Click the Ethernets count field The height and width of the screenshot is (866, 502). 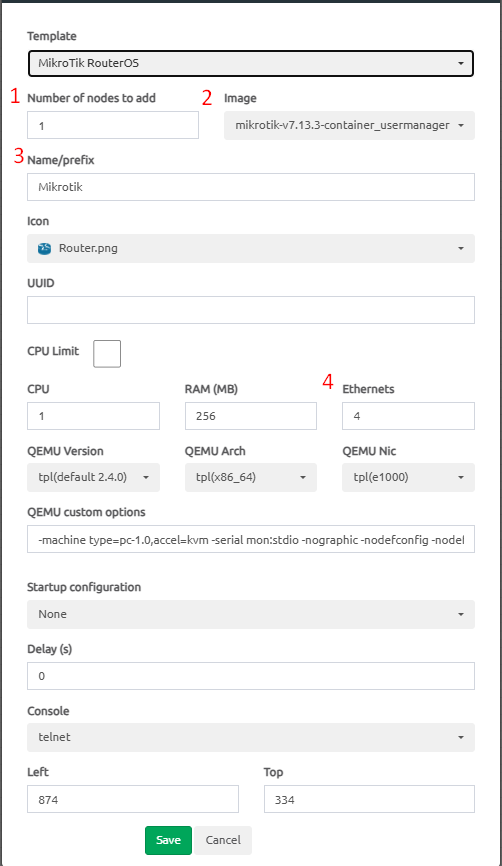pyautogui.click(x=408, y=416)
